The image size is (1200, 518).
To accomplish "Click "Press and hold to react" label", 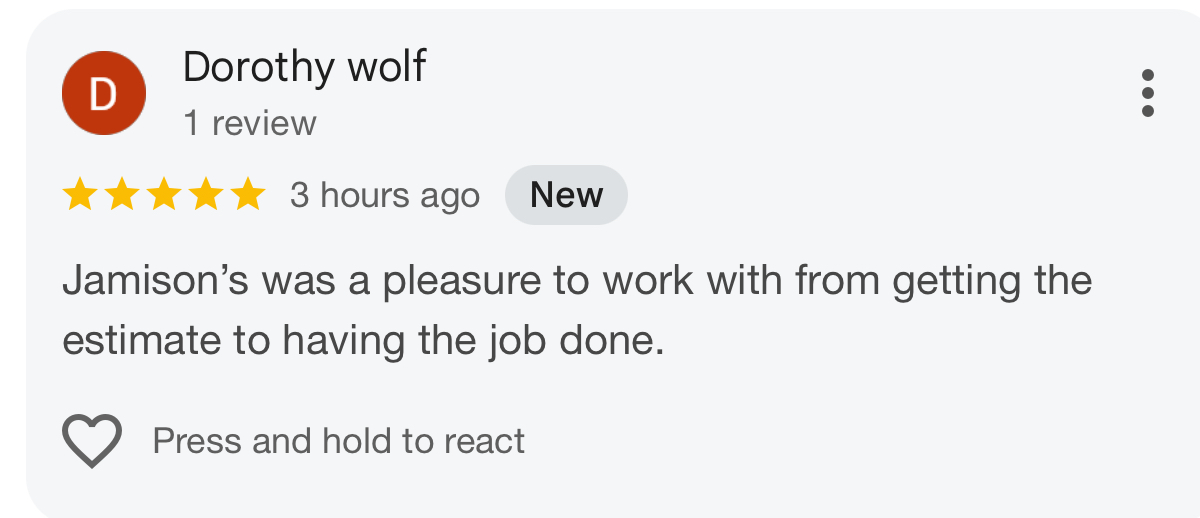I will pyautogui.click(x=338, y=441).
